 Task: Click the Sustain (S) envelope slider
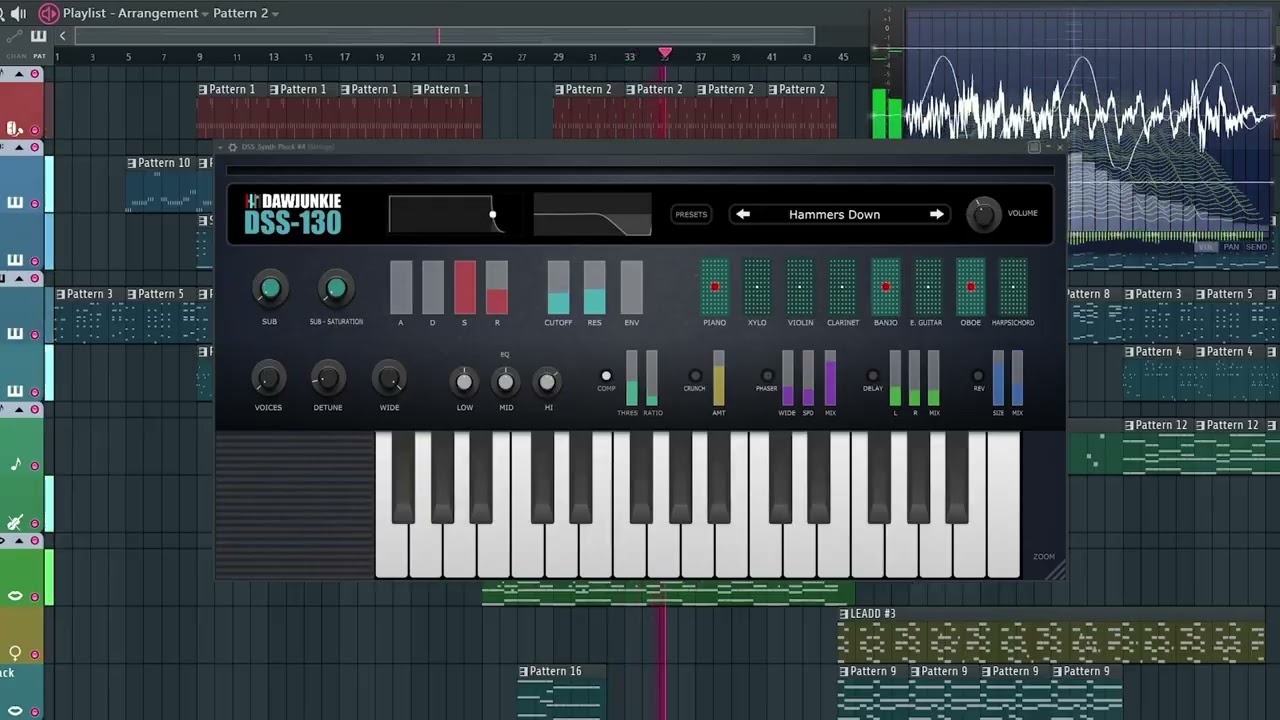(x=465, y=288)
